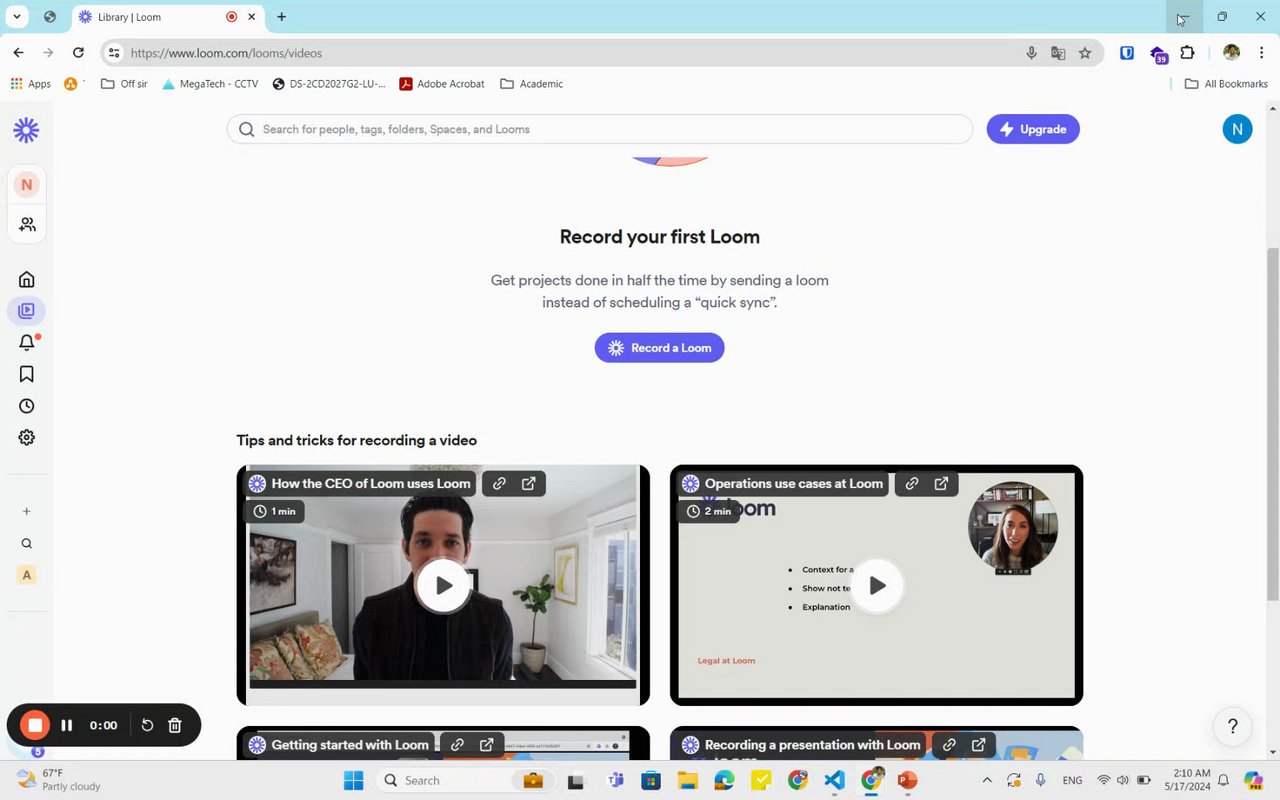Click the voice search microphone in address bar
Image resolution: width=1280 pixels, height=800 pixels.
1031,53
